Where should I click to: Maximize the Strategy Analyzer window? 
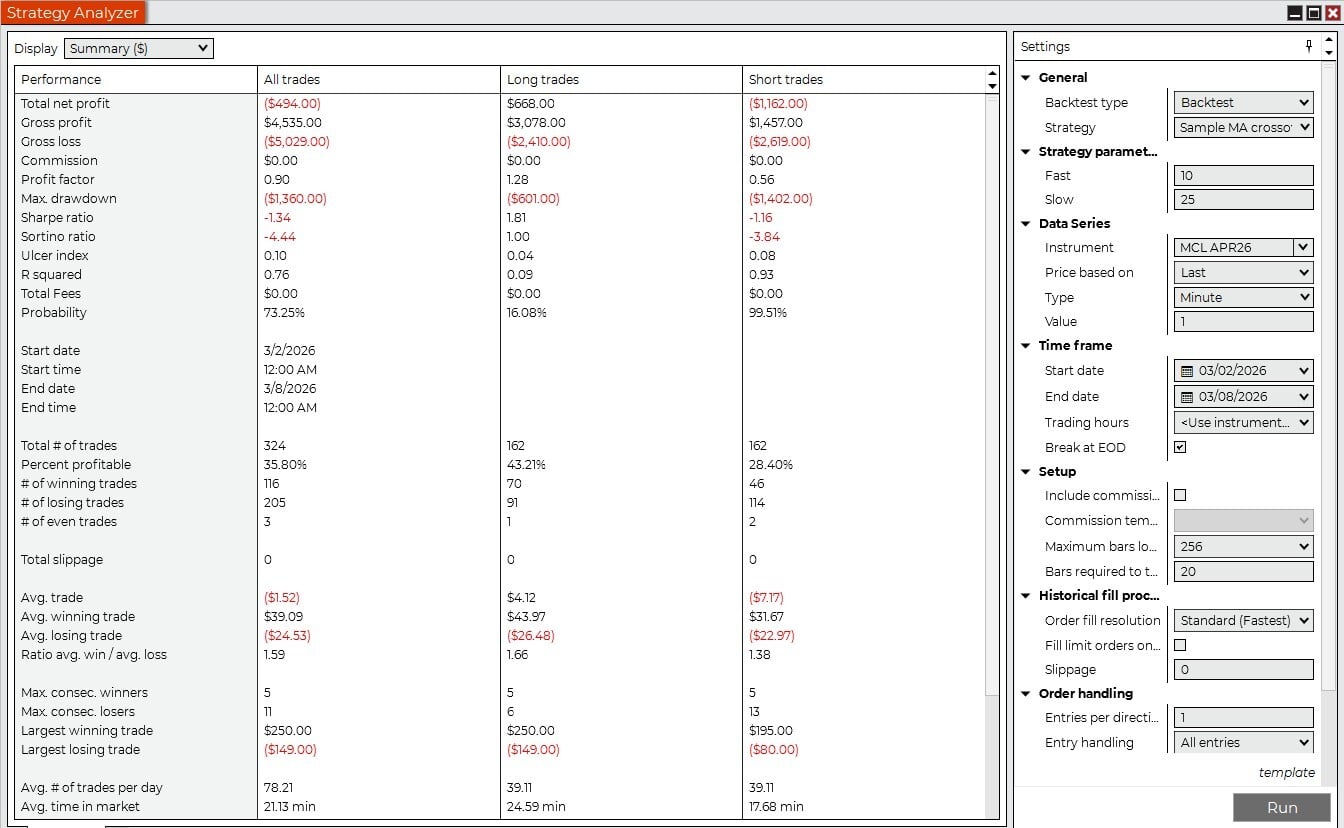[x=1314, y=13]
